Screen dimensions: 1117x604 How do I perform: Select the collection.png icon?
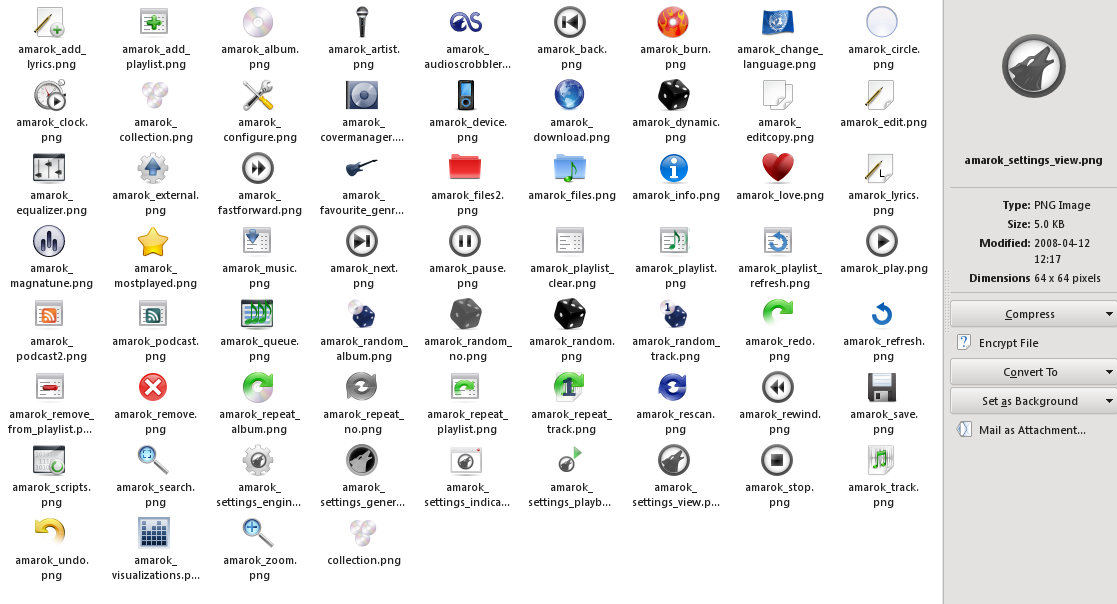point(362,533)
